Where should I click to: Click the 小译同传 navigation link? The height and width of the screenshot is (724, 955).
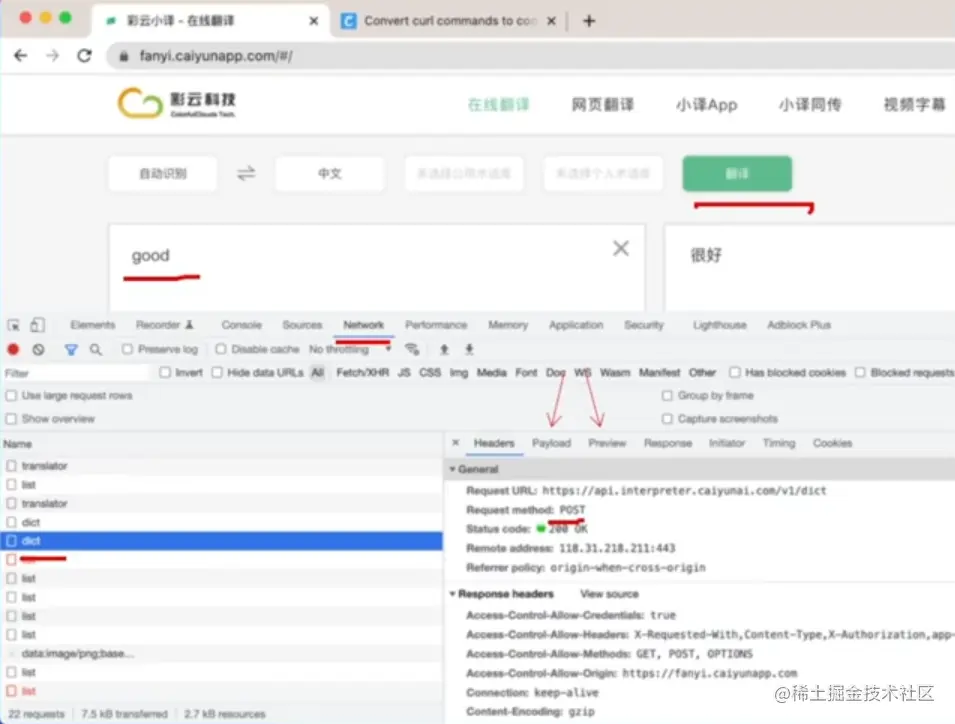(x=810, y=105)
